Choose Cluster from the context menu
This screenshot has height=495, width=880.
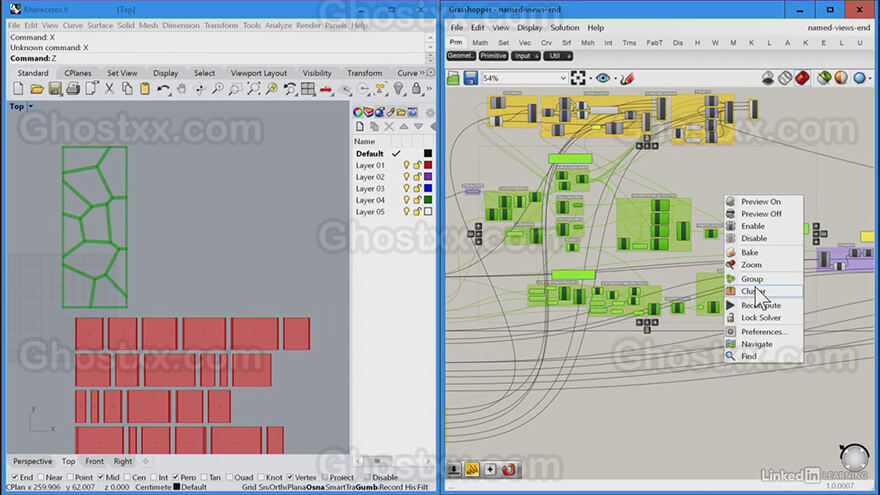click(x=763, y=291)
